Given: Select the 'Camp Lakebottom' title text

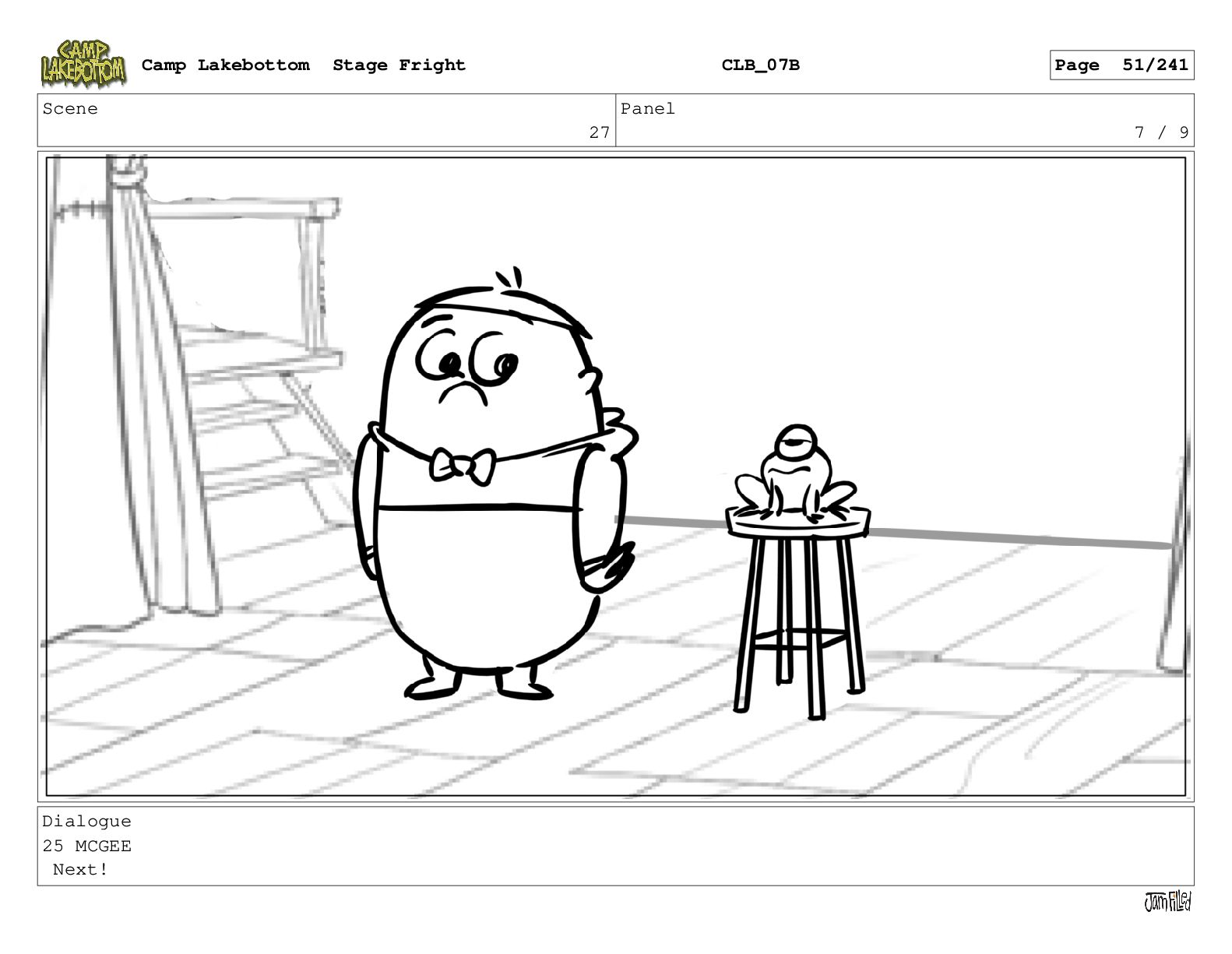Looking at the screenshot, I should (x=225, y=65).
